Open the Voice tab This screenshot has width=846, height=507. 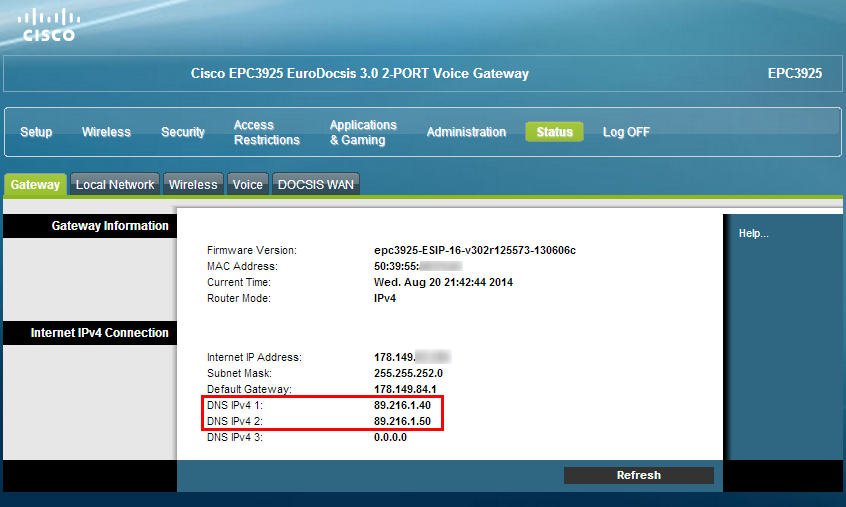[x=248, y=184]
